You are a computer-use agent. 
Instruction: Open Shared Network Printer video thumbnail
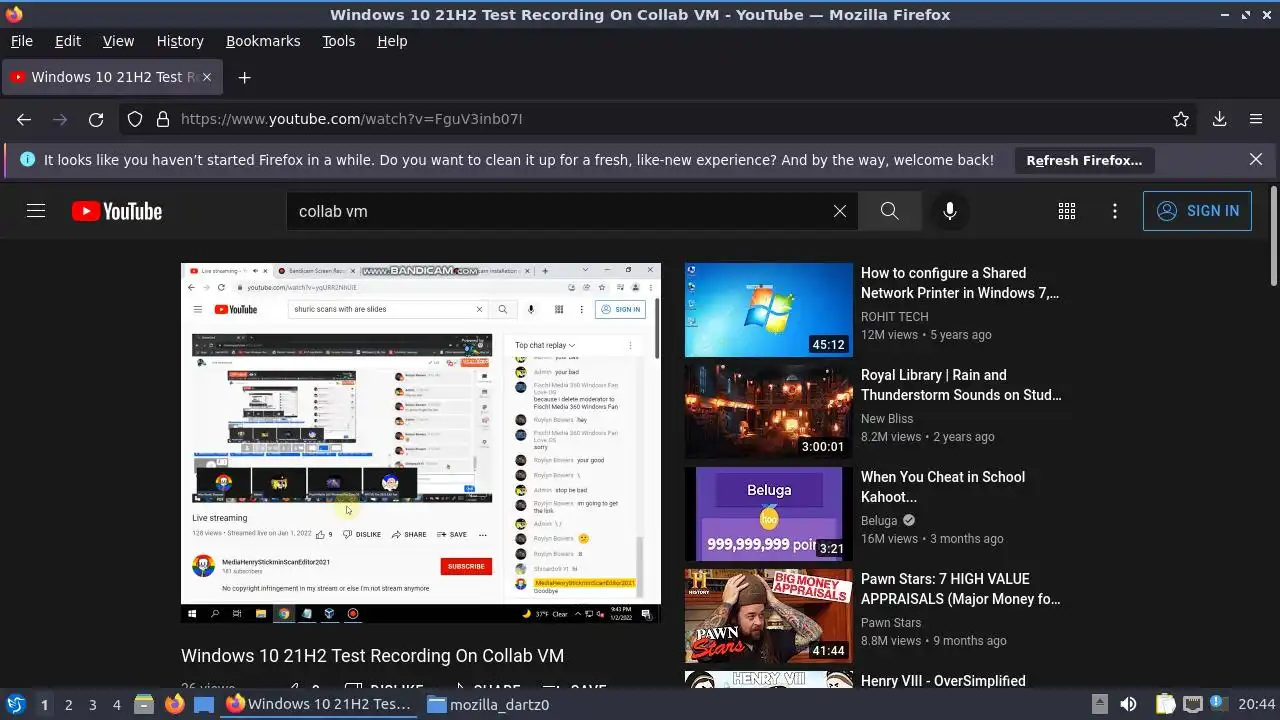click(769, 310)
